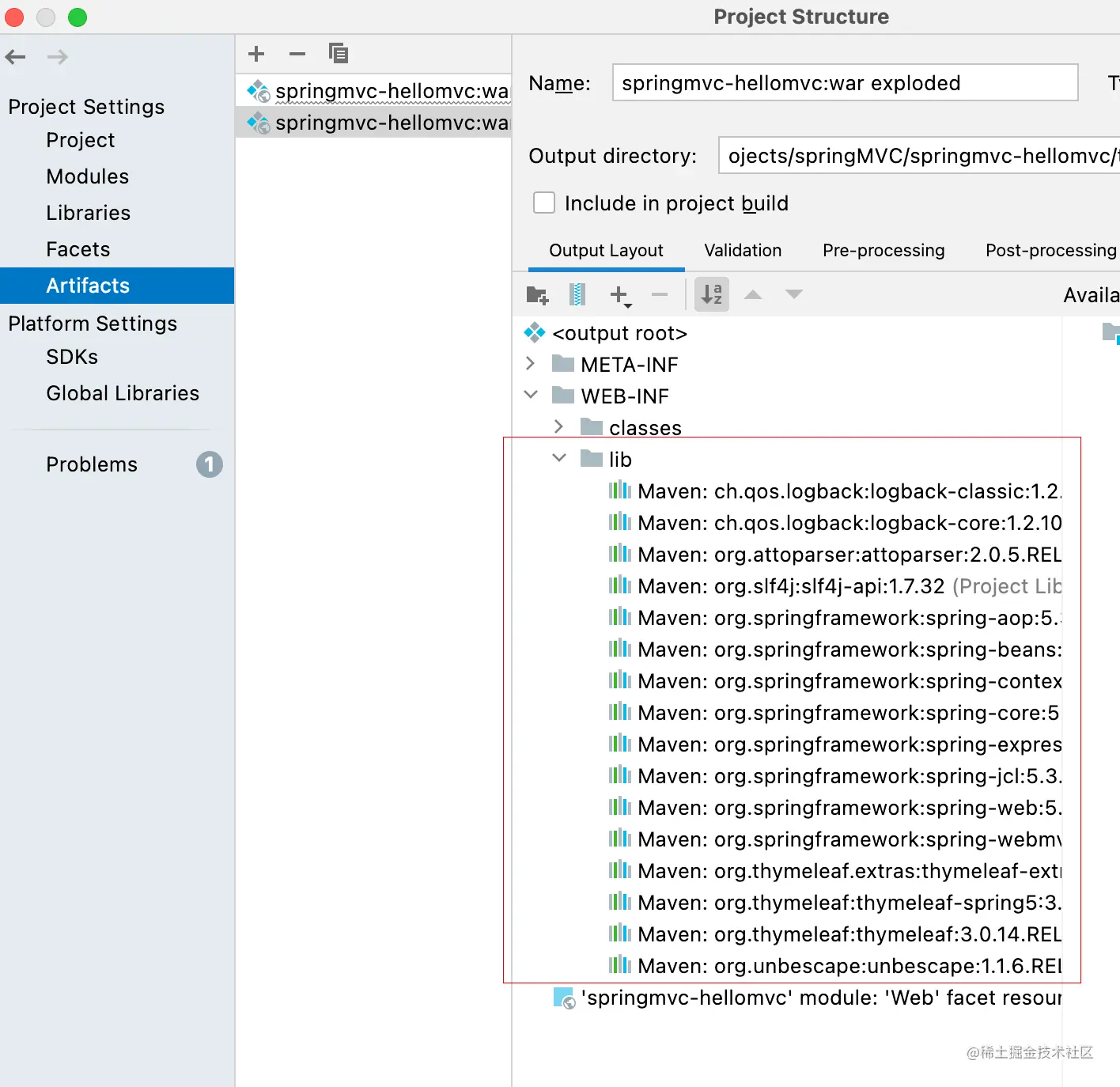Remove selected output layout element

click(660, 295)
